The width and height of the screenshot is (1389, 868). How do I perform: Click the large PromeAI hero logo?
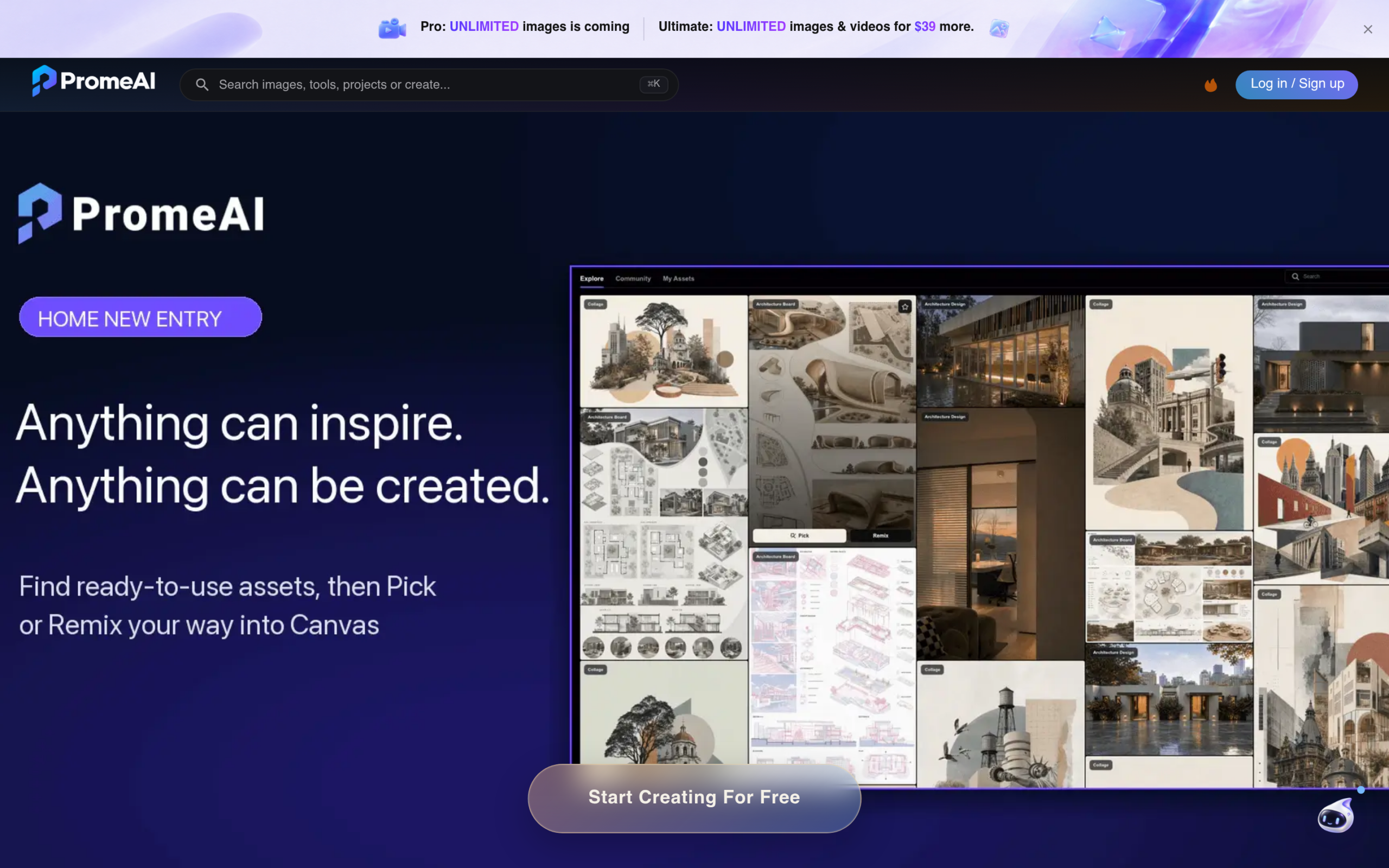(x=141, y=214)
